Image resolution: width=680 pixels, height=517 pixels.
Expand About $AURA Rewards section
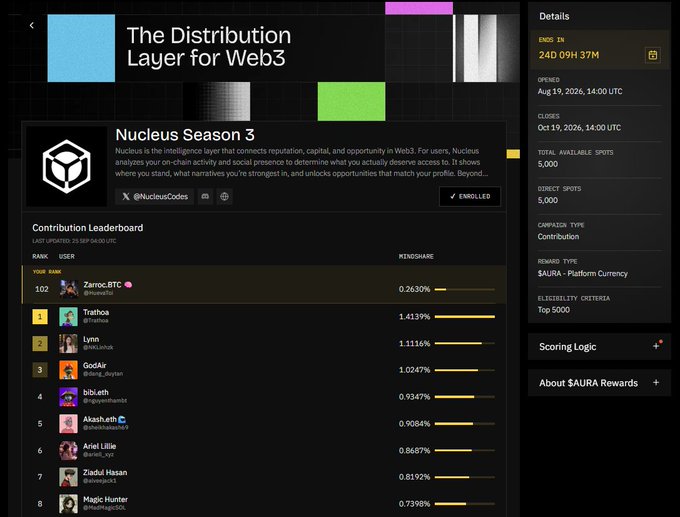point(599,383)
